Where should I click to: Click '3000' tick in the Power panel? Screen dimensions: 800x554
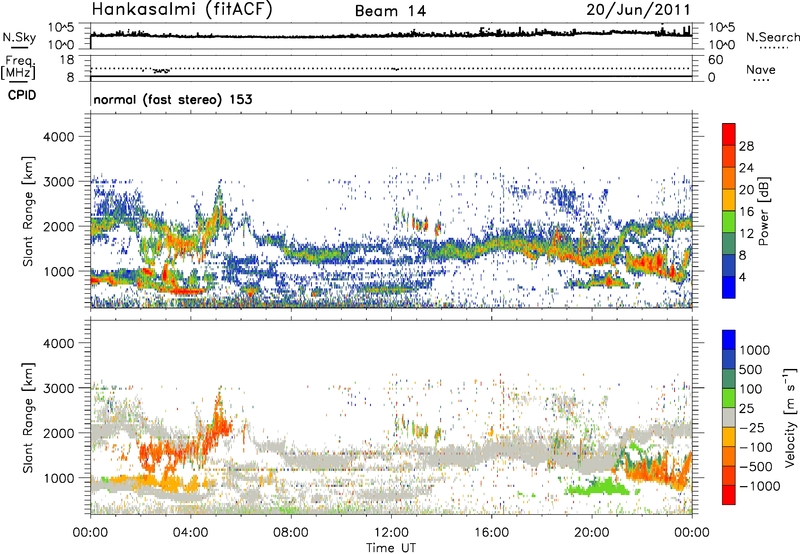58,182
